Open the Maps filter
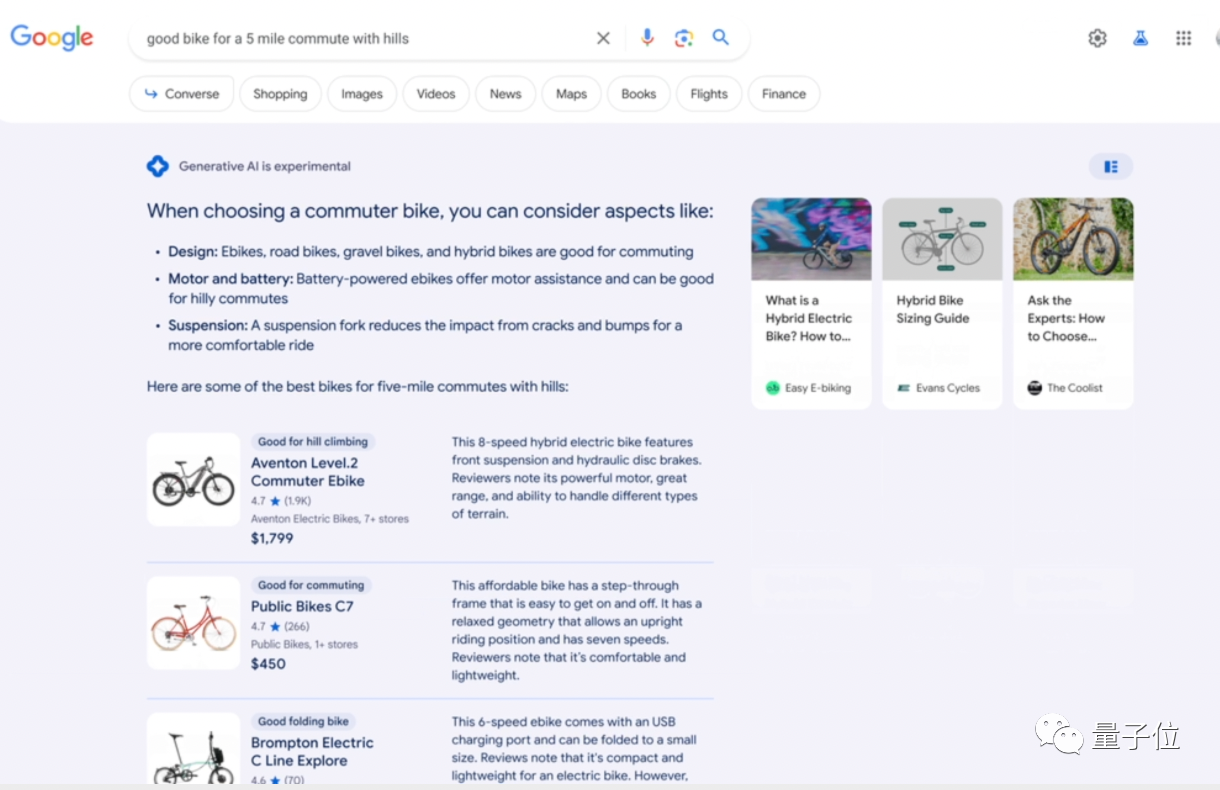This screenshot has height=790, width=1220. [571, 94]
